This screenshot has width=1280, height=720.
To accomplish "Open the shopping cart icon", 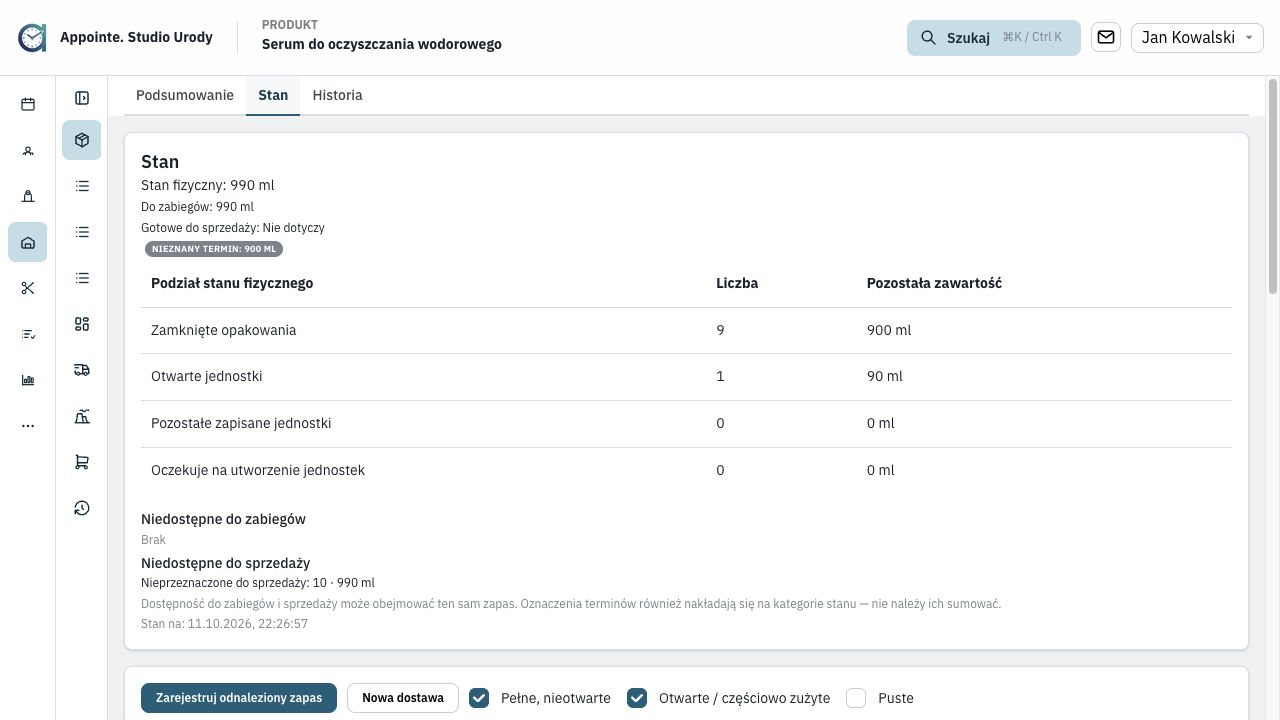I will pyautogui.click(x=82, y=462).
